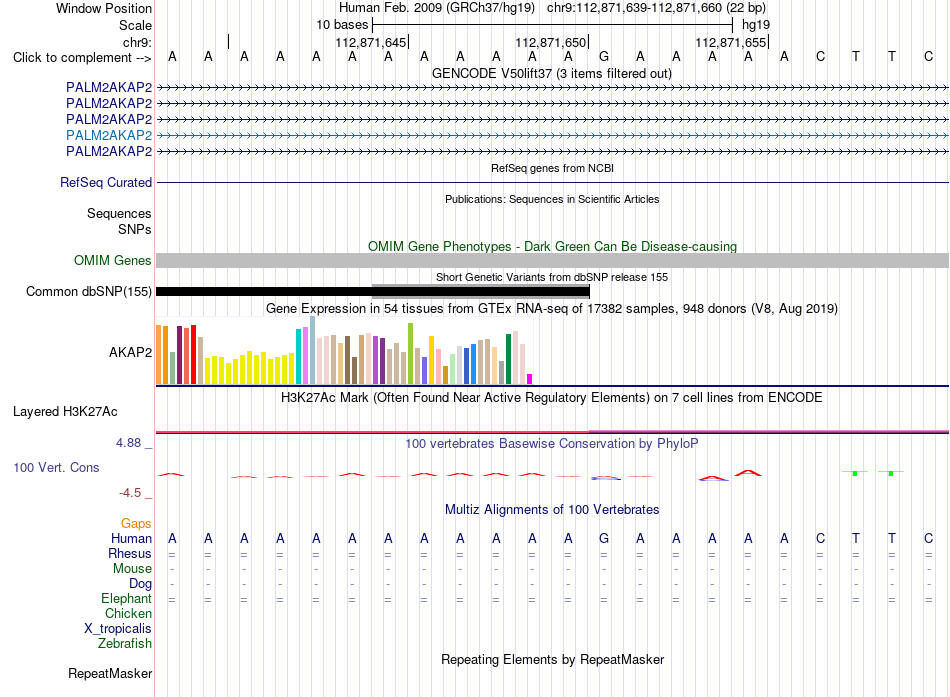Select the light-blue PALM2AKAP2 transcript label
Image resolution: width=950 pixels, height=697 pixels.
109,135
